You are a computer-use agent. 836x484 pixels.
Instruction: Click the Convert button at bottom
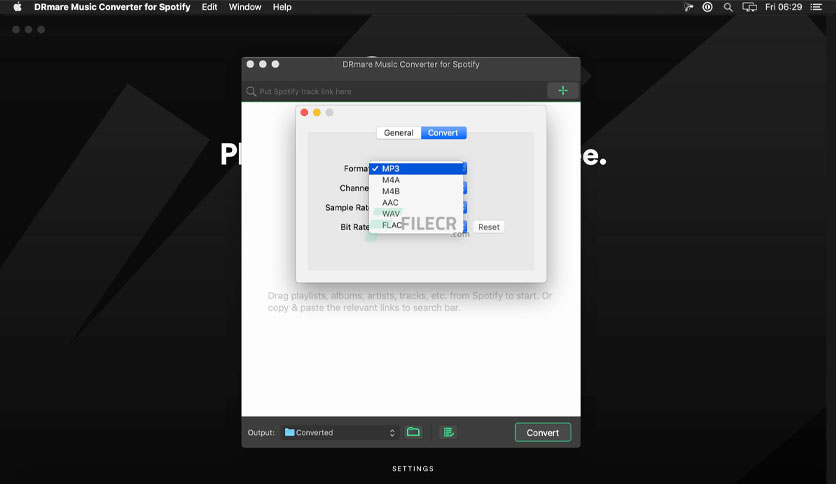click(543, 432)
